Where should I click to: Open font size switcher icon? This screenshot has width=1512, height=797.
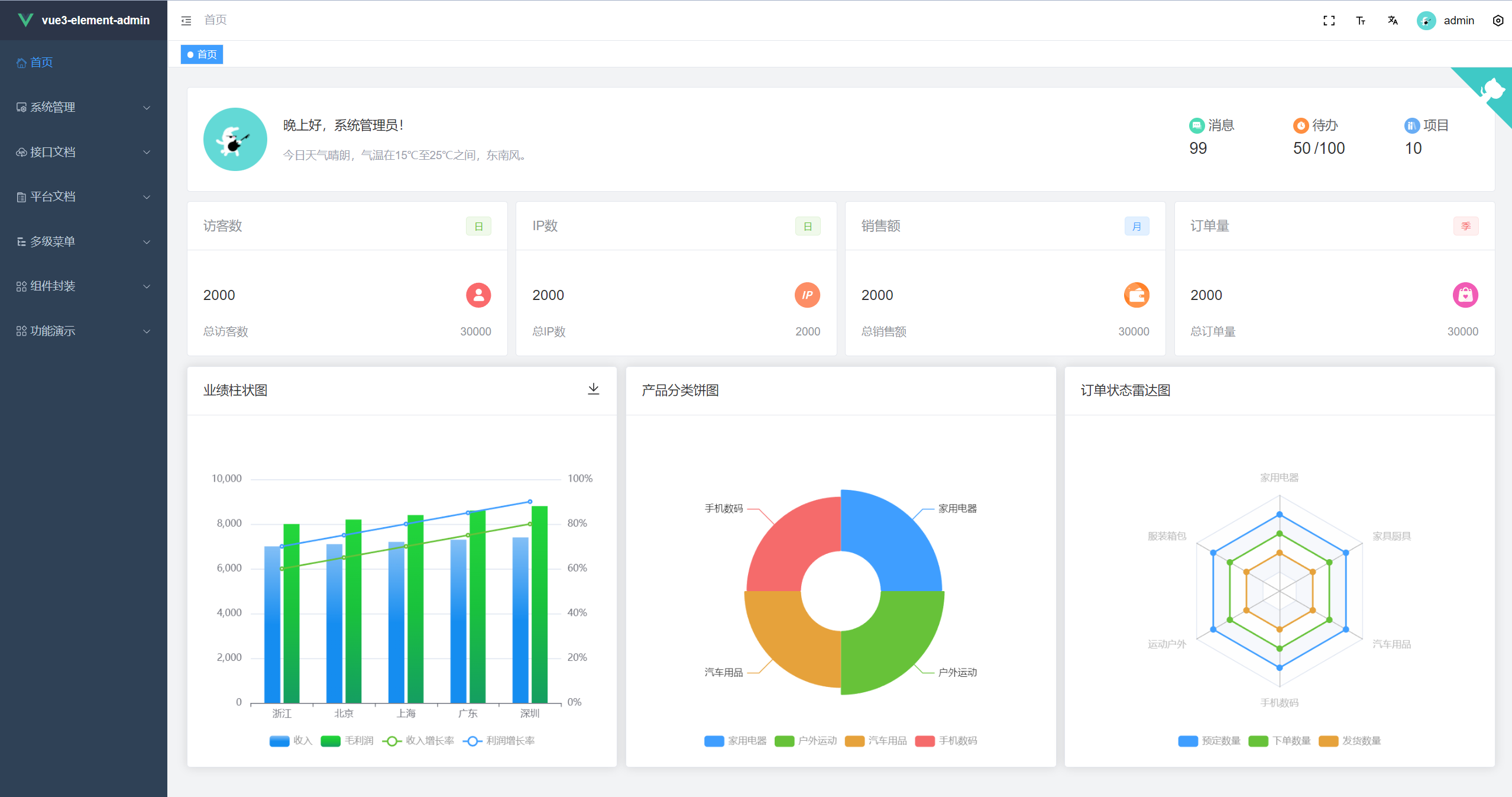pos(1361,21)
